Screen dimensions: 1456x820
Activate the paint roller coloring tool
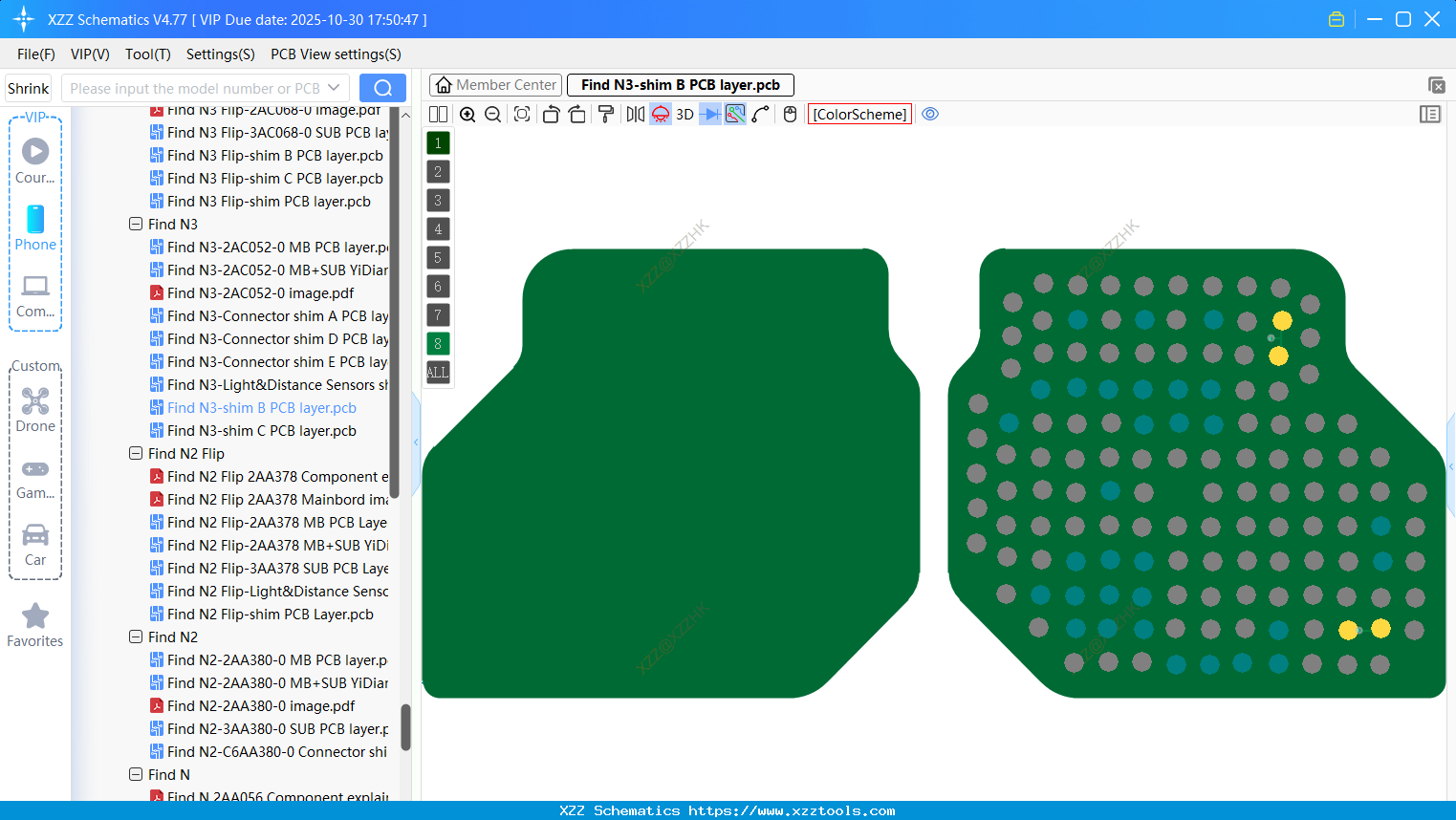click(x=605, y=114)
